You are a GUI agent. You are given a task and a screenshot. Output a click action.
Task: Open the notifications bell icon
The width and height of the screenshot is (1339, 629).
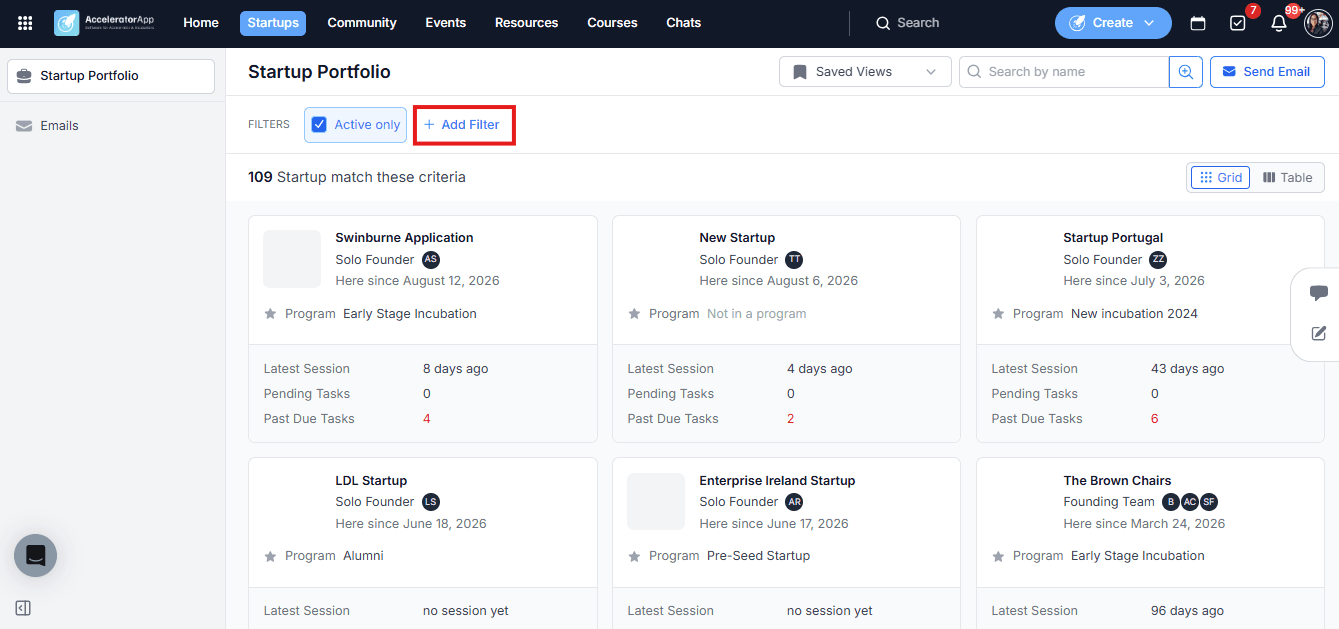click(1278, 23)
